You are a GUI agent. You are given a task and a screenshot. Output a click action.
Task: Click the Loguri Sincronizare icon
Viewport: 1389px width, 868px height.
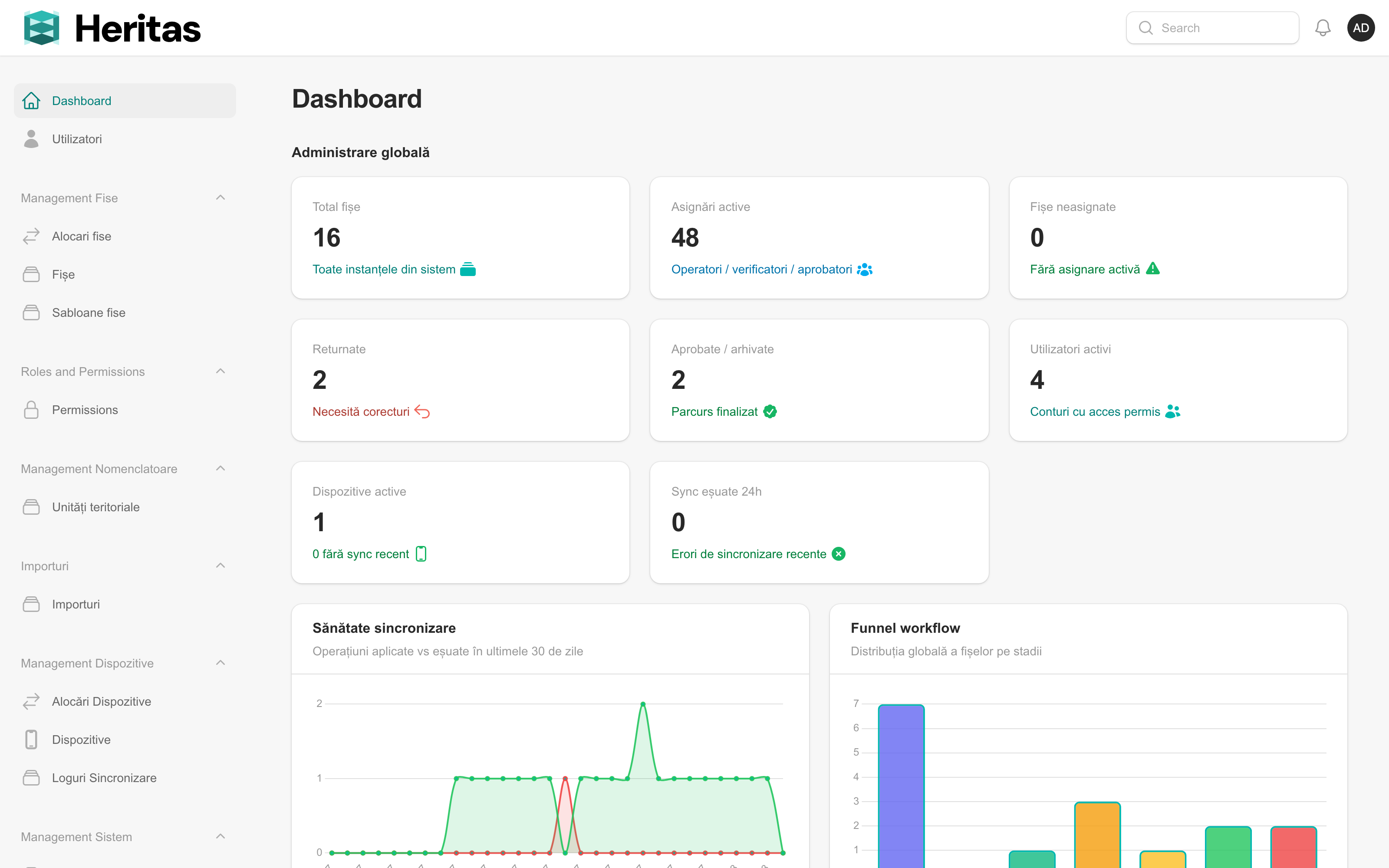(x=31, y=778)
